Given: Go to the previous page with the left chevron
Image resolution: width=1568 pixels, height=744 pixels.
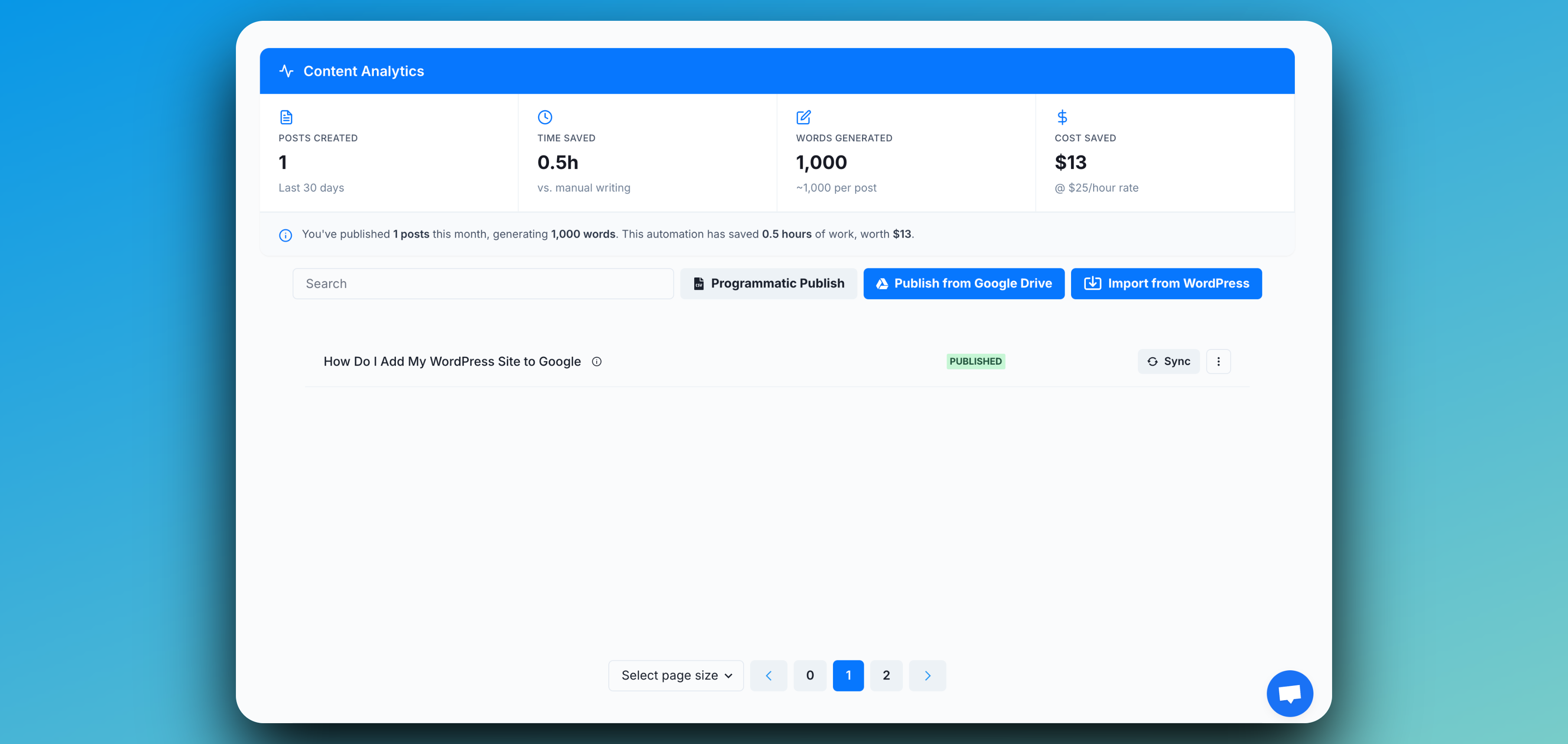Looking at the screenshot, I should pyautogui.click(x=768, y=676).
